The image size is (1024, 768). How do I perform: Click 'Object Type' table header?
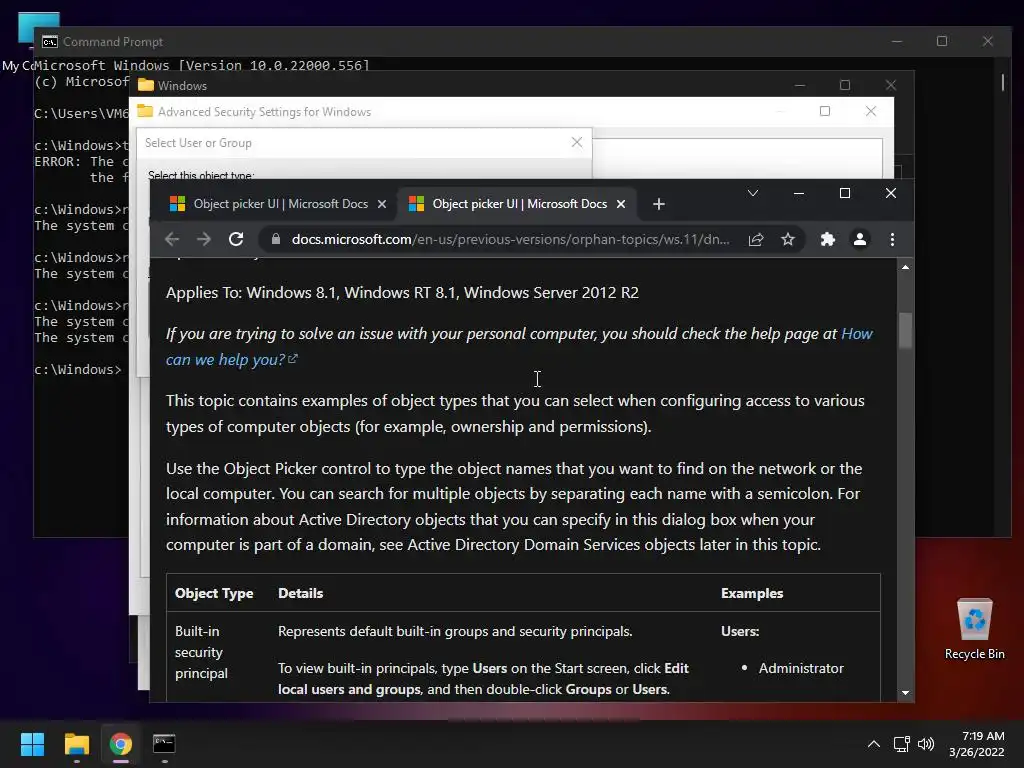pyautogui.click(x=214, y=593)
